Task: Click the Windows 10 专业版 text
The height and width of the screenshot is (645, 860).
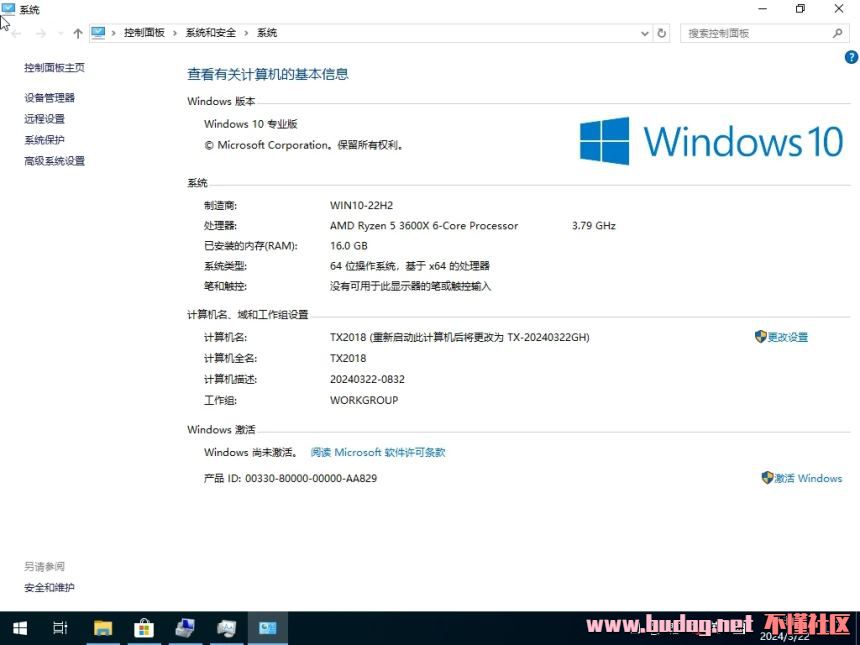Action: [x=251, y=124]
